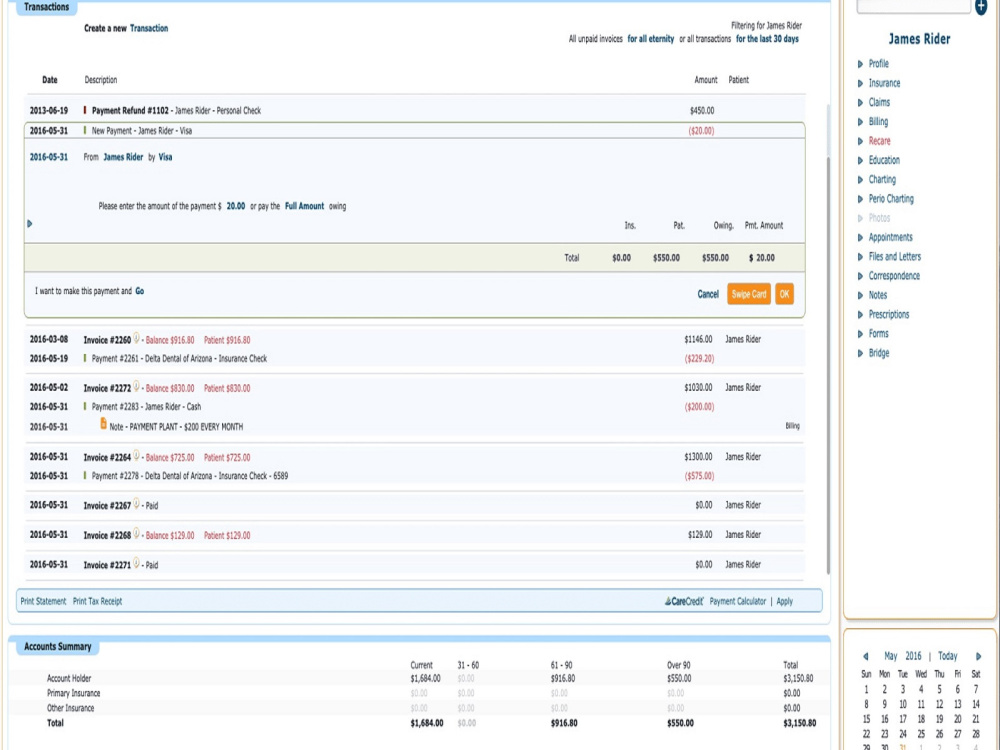Screen dimensions: 1000x750
Task: Select New Payment - James Rider - Visa row
Action: tap(415, 131)
